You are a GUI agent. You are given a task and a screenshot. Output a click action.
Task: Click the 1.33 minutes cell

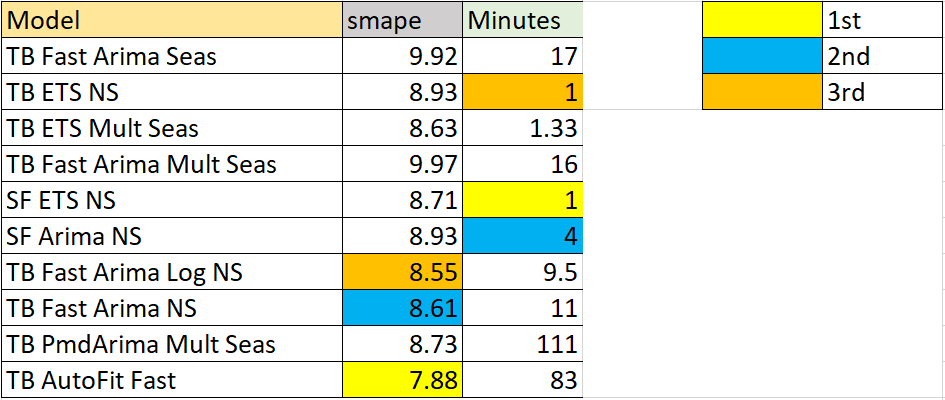coord(523,128)
